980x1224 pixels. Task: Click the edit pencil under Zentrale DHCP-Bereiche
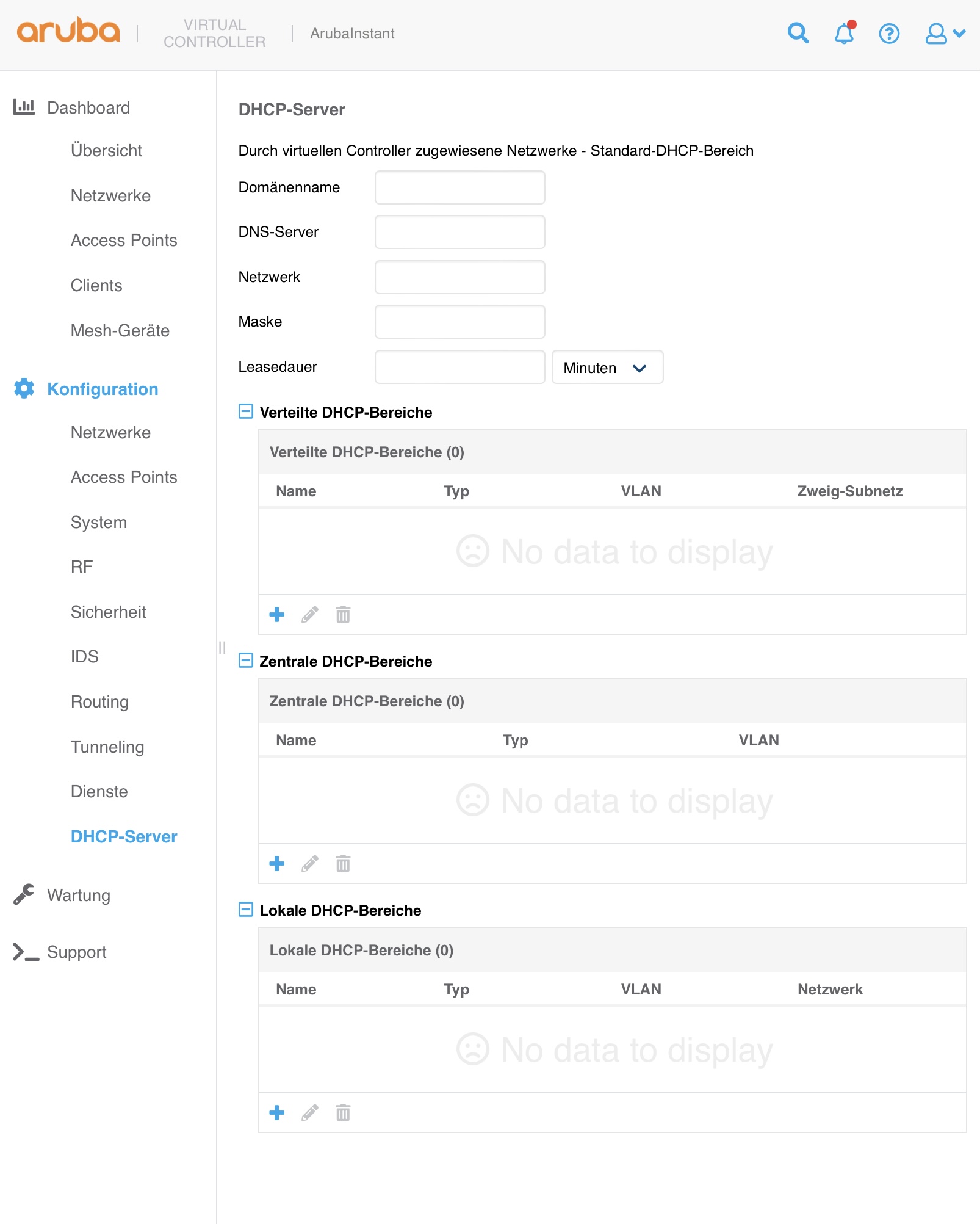click(x=310, y=864)
